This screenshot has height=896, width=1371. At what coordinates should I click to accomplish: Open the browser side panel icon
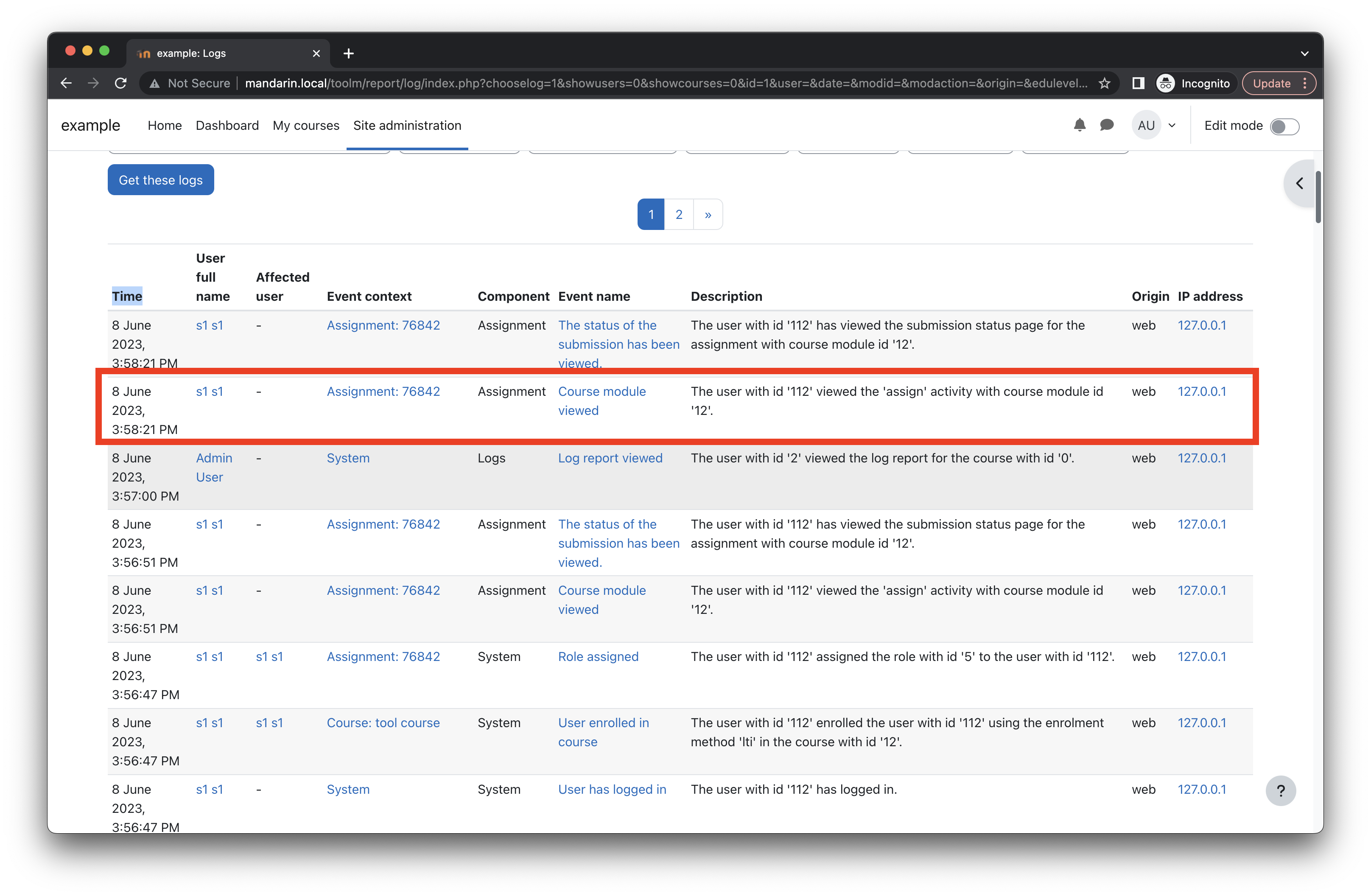1138,84
